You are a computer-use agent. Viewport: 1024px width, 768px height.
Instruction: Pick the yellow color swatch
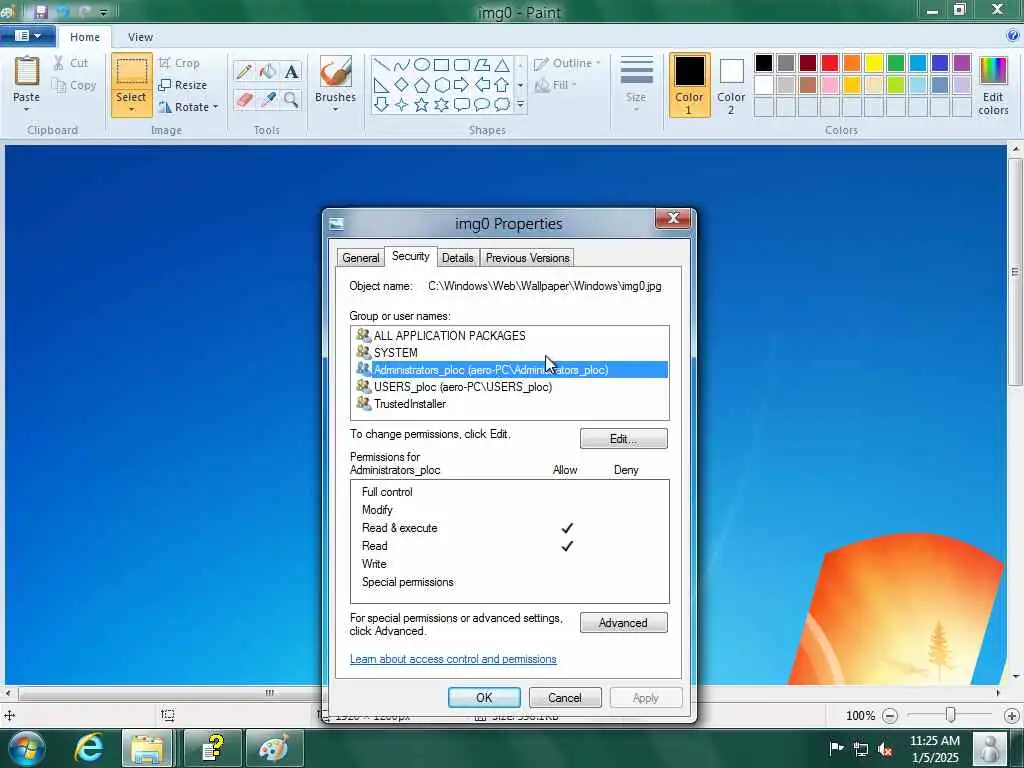874,63
